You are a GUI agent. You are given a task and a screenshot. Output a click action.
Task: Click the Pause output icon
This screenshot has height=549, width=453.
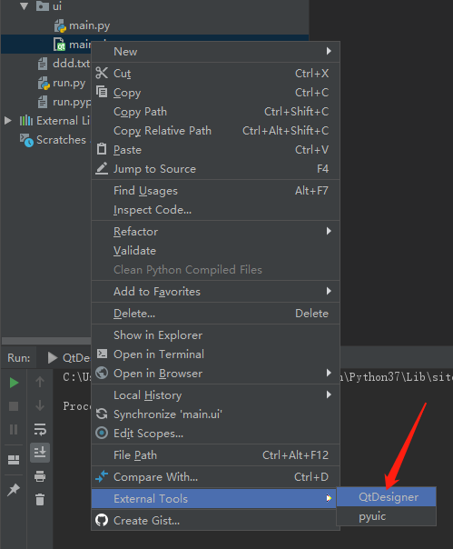(x=14, y=429)
